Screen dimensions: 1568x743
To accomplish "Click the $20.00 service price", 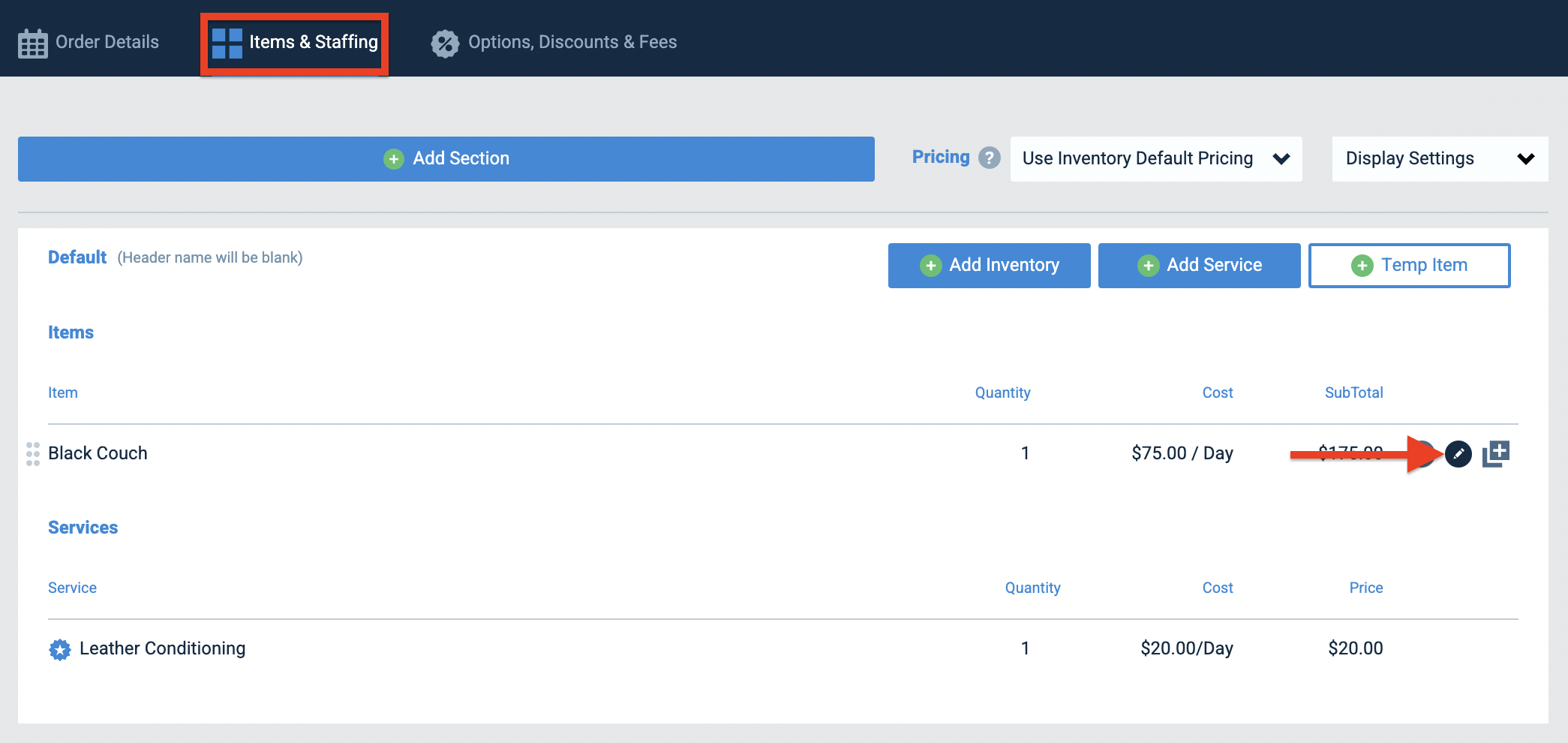I will tap(1356, 648).
